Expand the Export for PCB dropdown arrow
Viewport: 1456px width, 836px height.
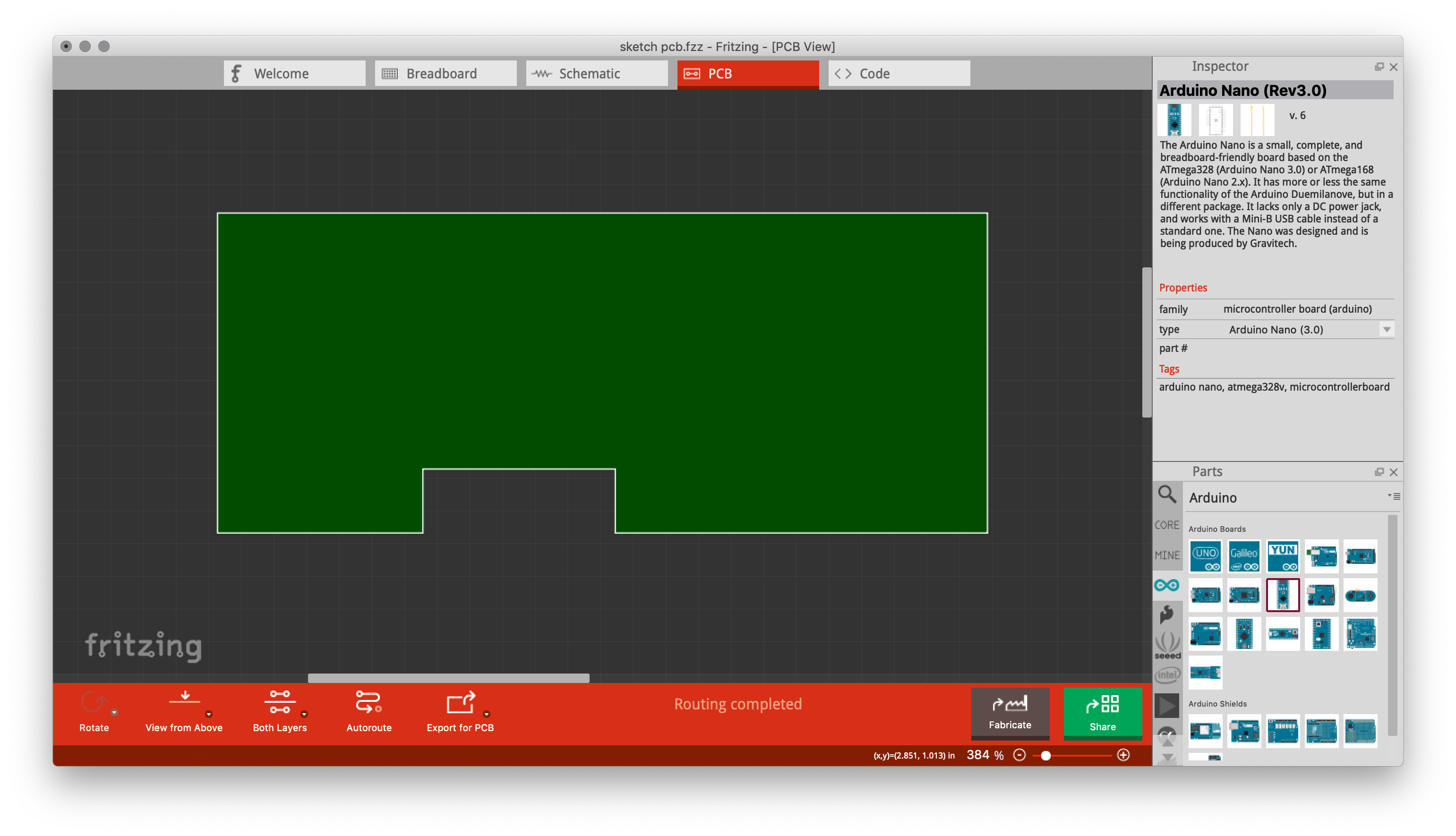(486, 714)
